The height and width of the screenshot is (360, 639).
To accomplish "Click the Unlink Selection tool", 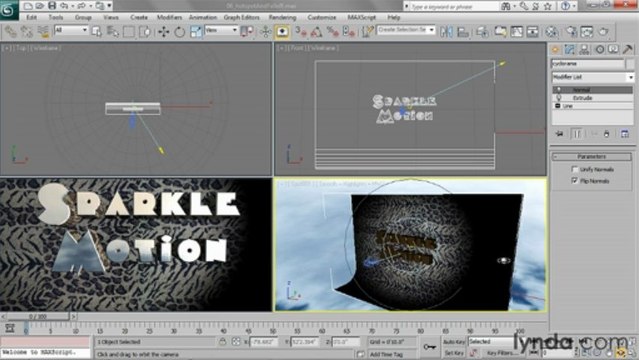I will coord(26,31).
